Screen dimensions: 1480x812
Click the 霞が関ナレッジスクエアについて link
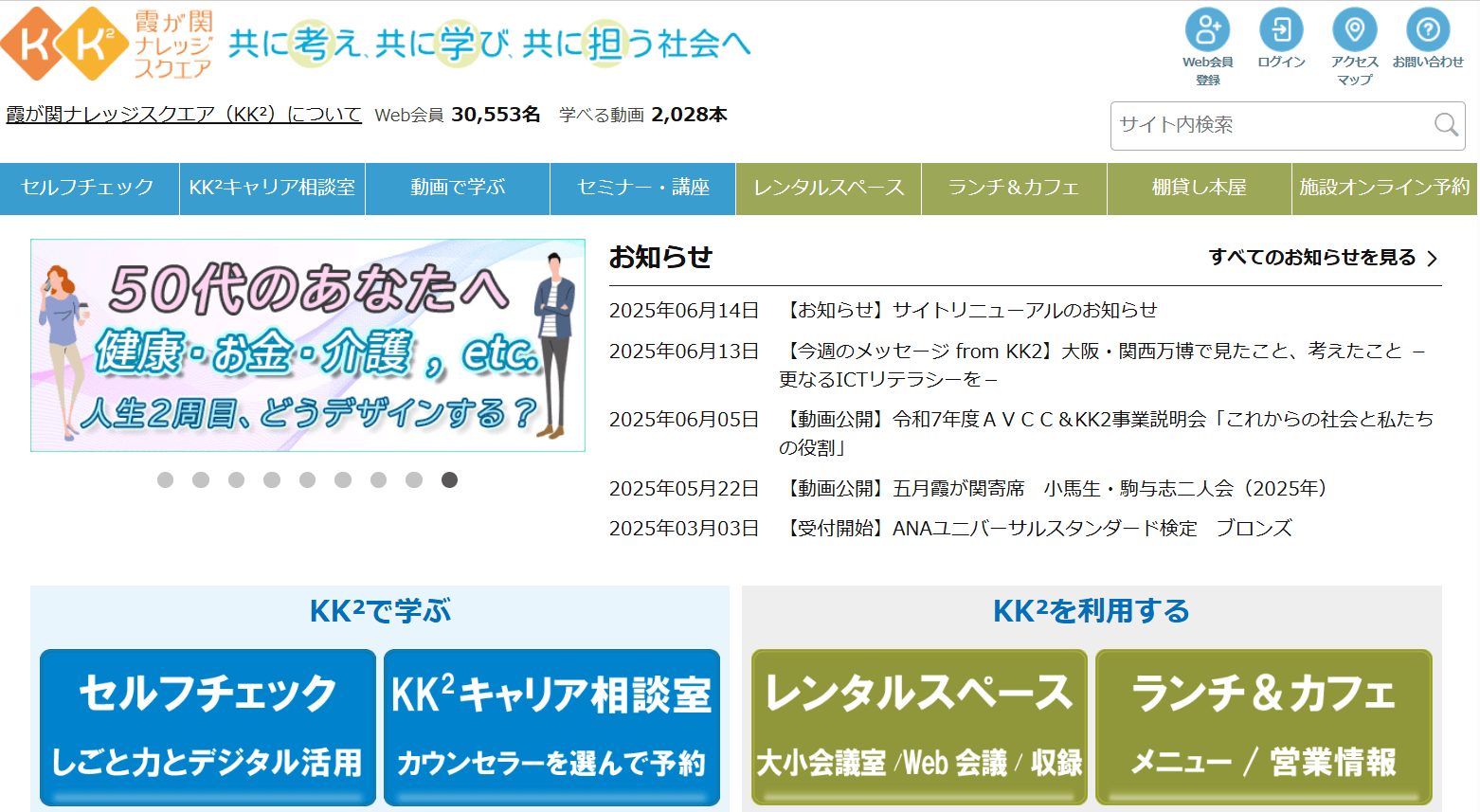pos(184,115)
